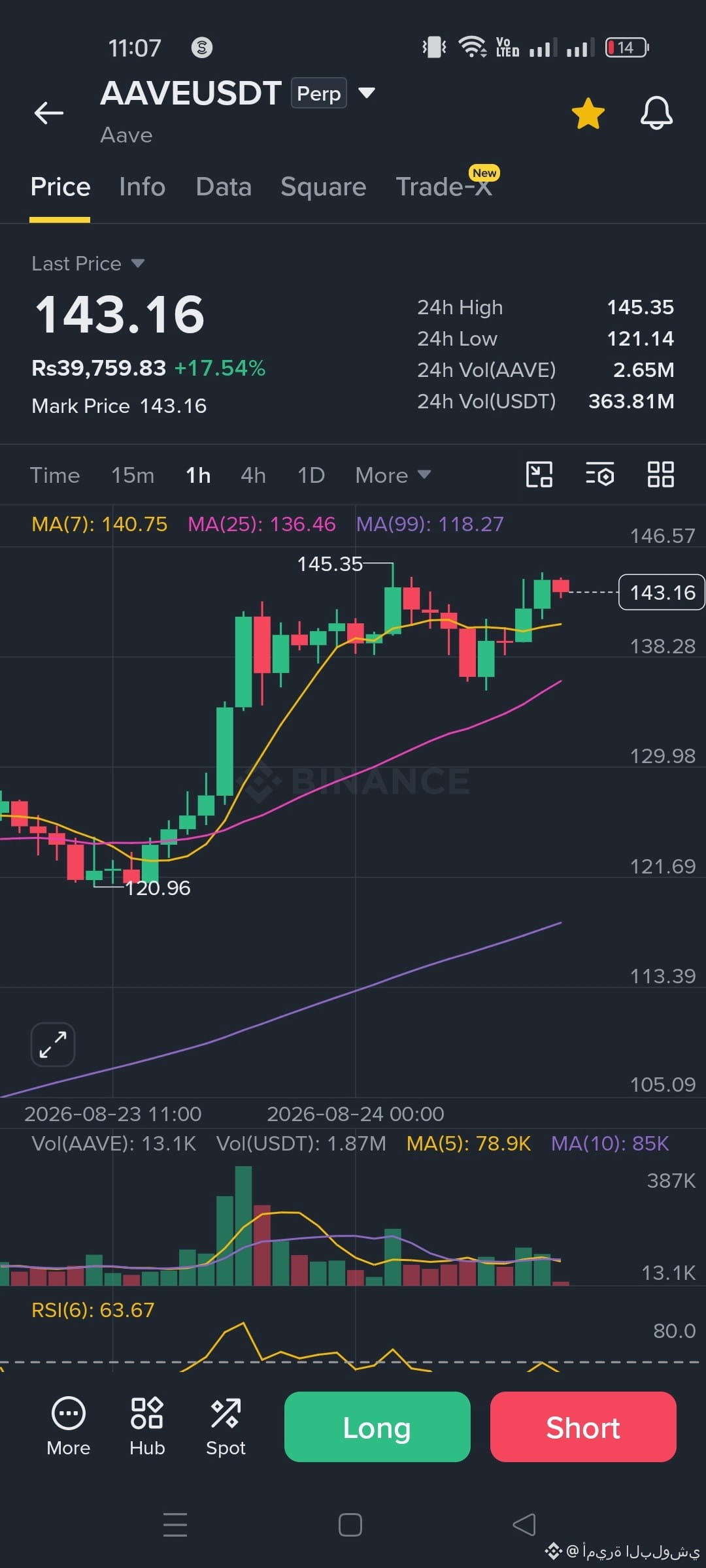Expand the AAVEUSDT pair dropdown arrow
This screenshot has height=1568, width=706.
tap(367, 93)
